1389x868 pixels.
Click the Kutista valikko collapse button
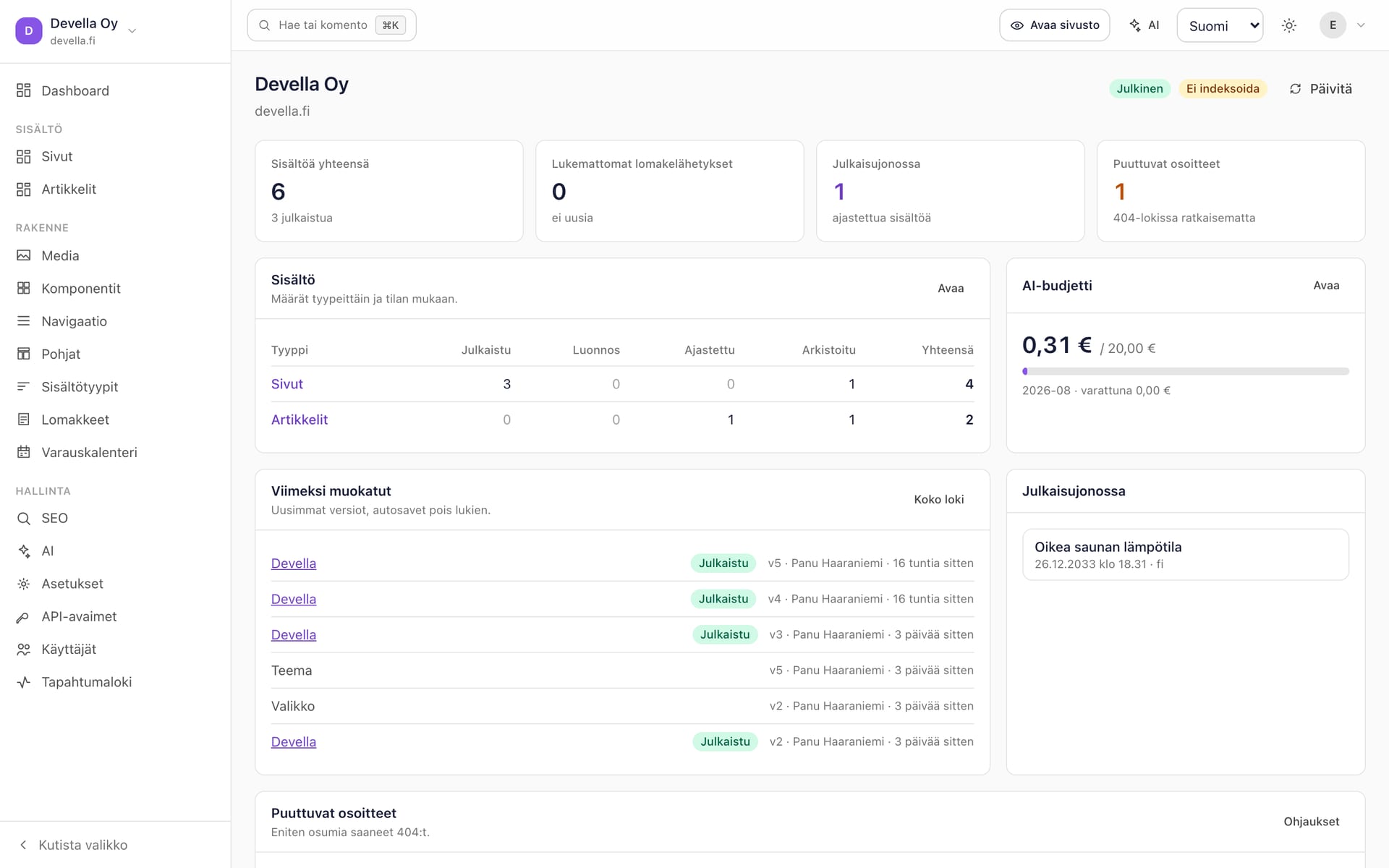pyautogui.click(x=116, y=845)
